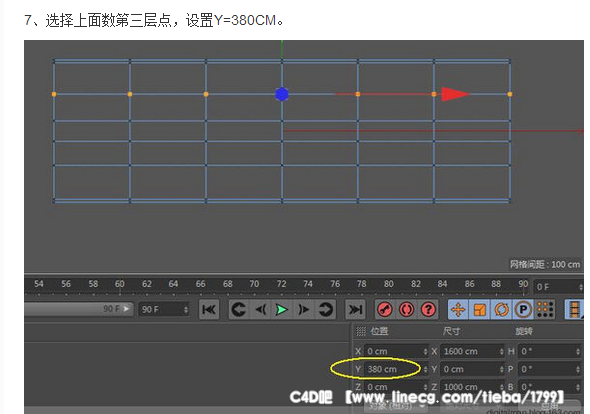Click the red question-mark keyframe selection icon
Image resolution: width=590 pixels, height=414 pixels.
(x=428, y=309)
